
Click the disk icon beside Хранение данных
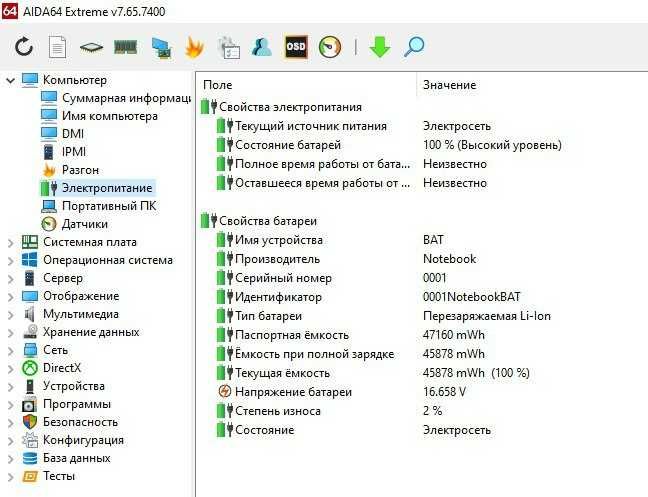click(x=30, y=332)
